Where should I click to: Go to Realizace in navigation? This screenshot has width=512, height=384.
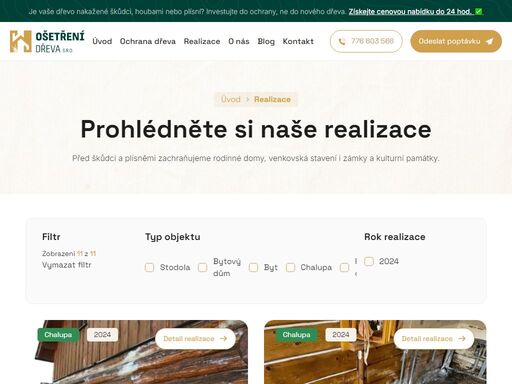202,41
